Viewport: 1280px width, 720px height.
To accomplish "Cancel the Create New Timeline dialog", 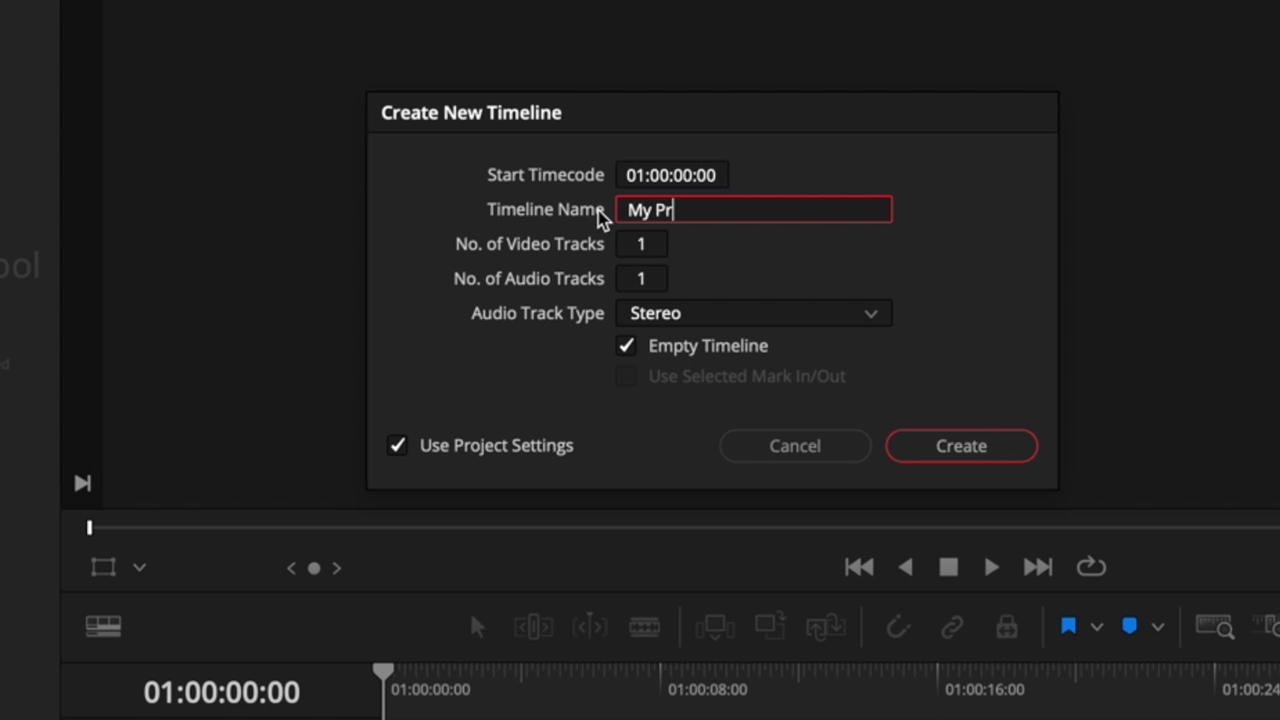I will point(795,446).
